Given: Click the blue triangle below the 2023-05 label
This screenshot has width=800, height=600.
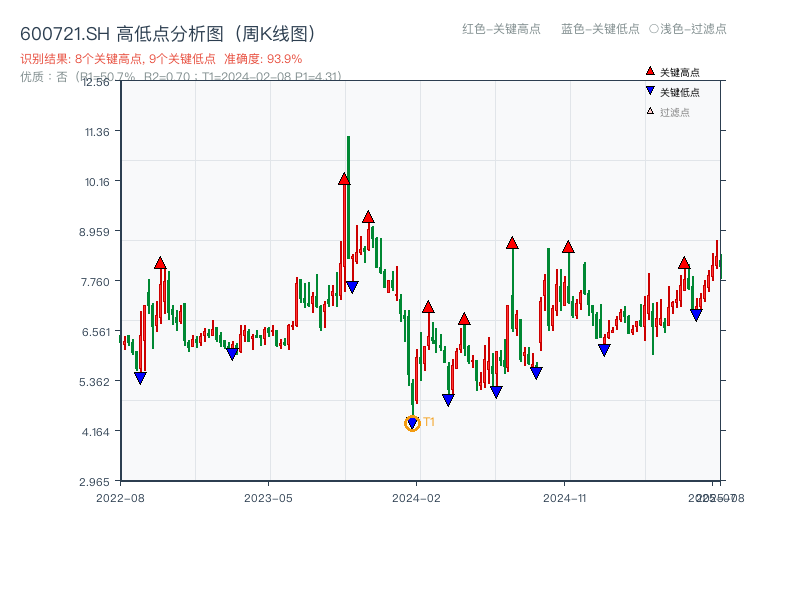Looking at the screenshot, I should [232, 353].
